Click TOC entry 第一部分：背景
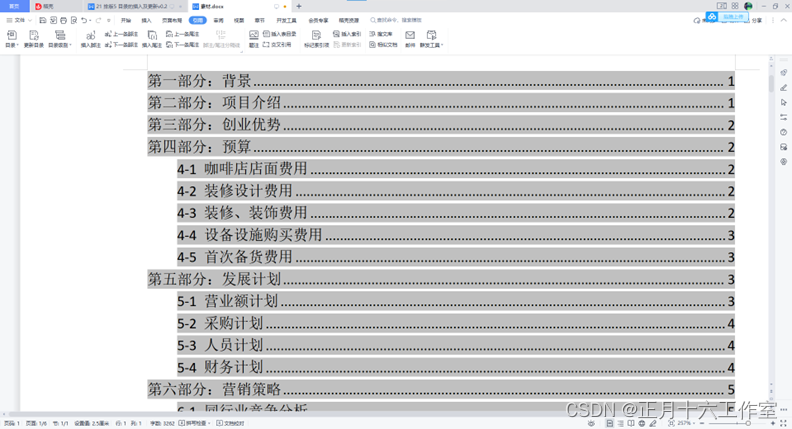The width and height of the screenshot is (792, 429). (x=440, y=81)
